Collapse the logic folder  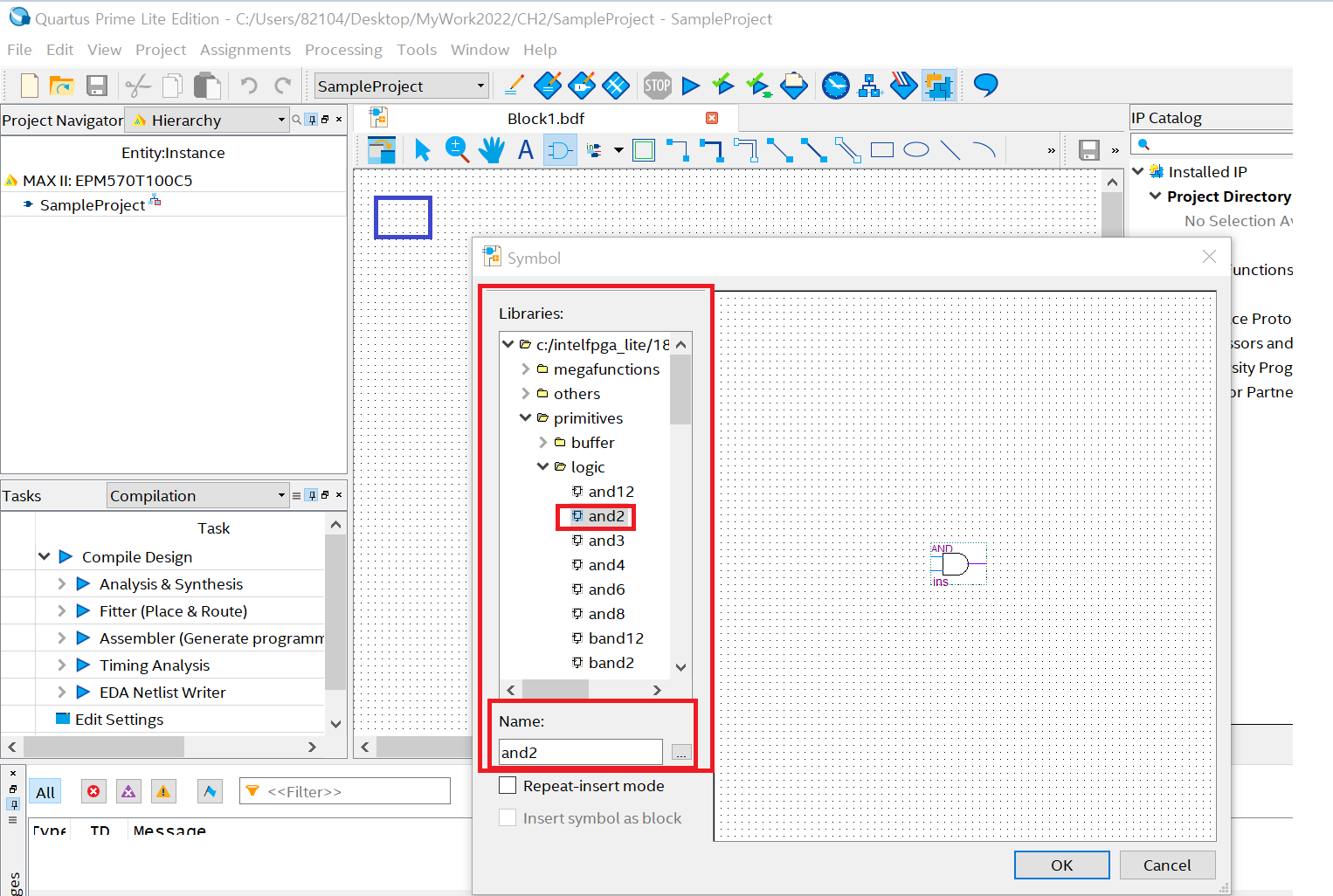pos(542,467)
